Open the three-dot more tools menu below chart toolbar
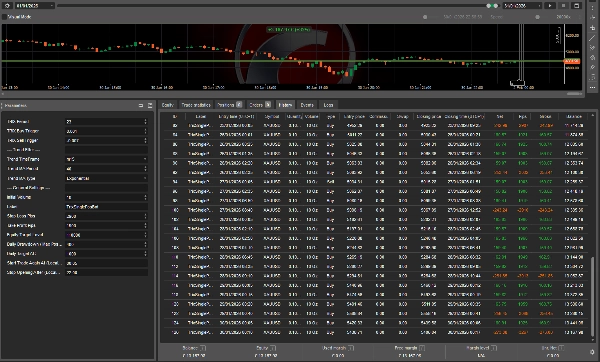 click(x=592, y=88)
